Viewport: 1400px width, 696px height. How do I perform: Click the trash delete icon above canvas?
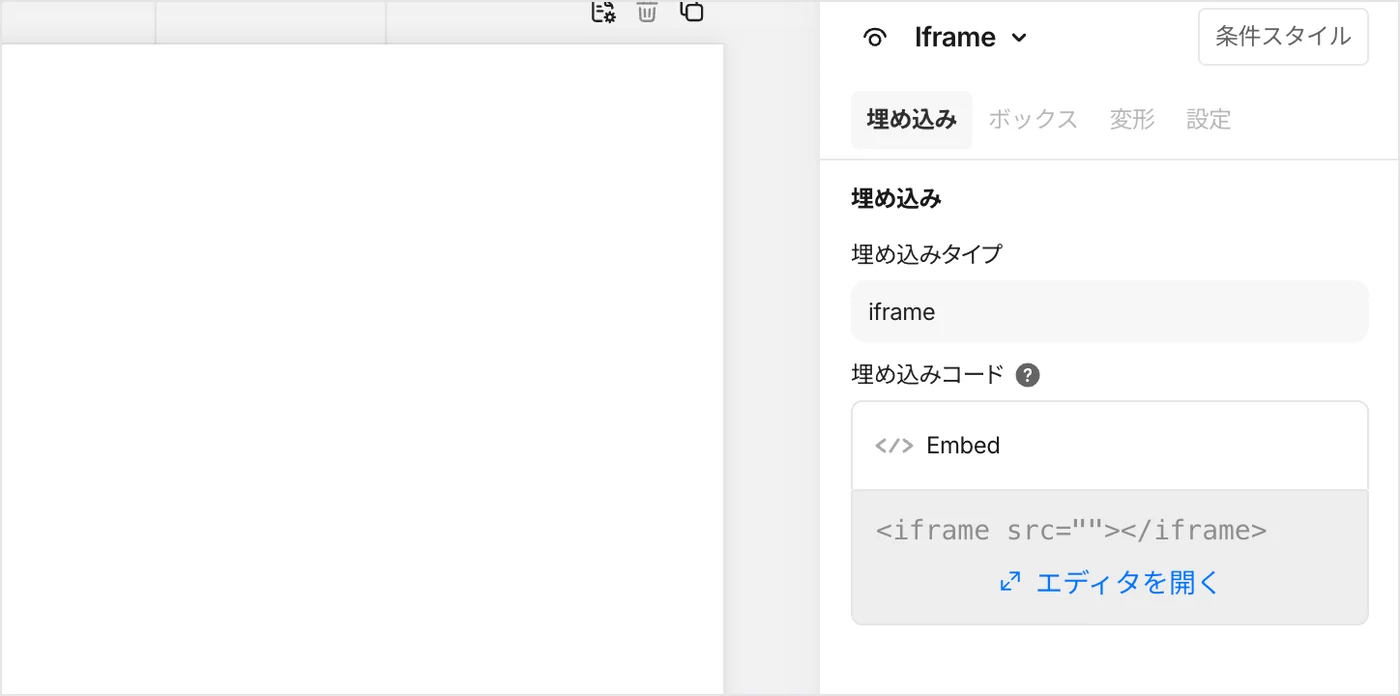coord(647,11)
